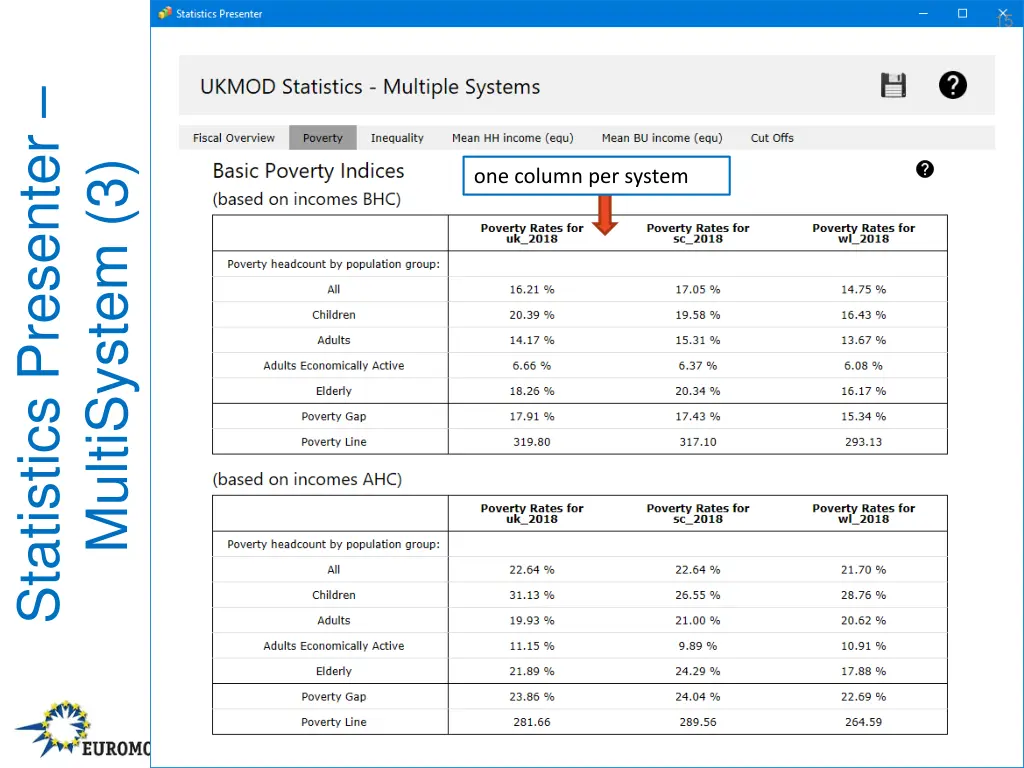
Task: Click the 13.67 % cell
Action: pyautogui.click(x=863, y=340)
